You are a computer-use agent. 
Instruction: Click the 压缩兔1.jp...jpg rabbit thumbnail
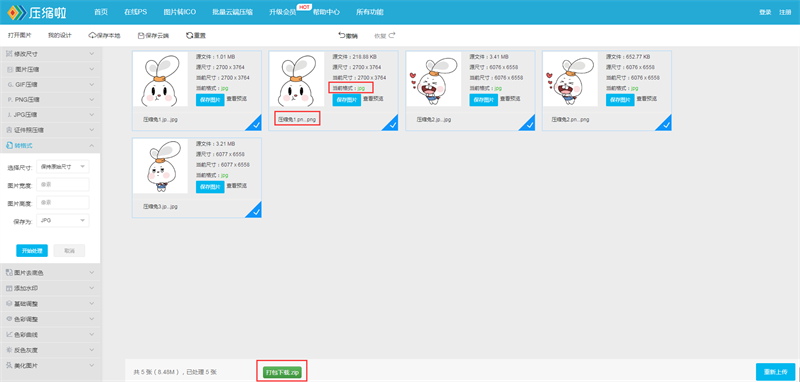(x=161, y=80)
